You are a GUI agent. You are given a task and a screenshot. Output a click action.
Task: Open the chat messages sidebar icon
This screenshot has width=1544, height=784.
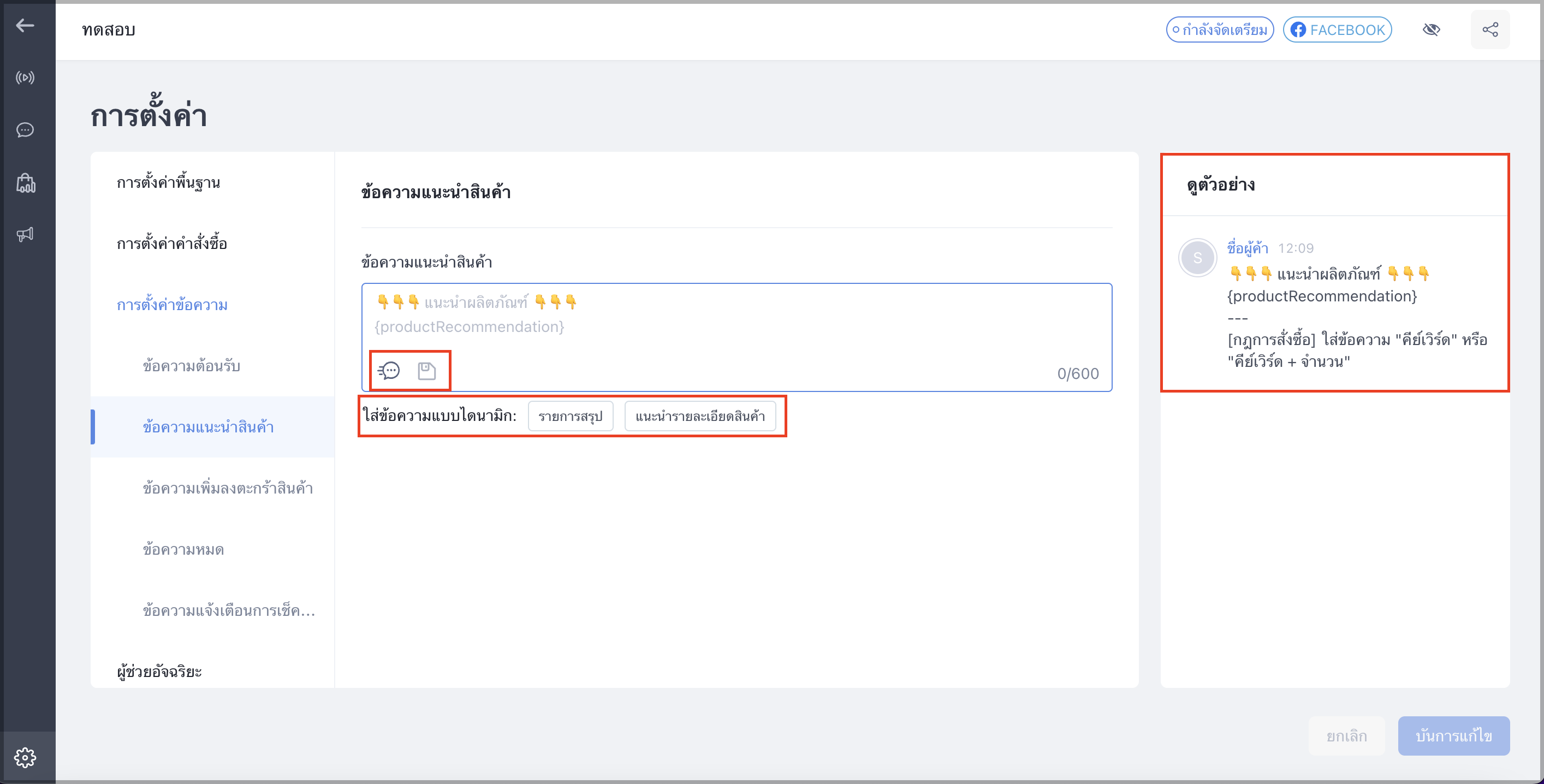[25, 129]
